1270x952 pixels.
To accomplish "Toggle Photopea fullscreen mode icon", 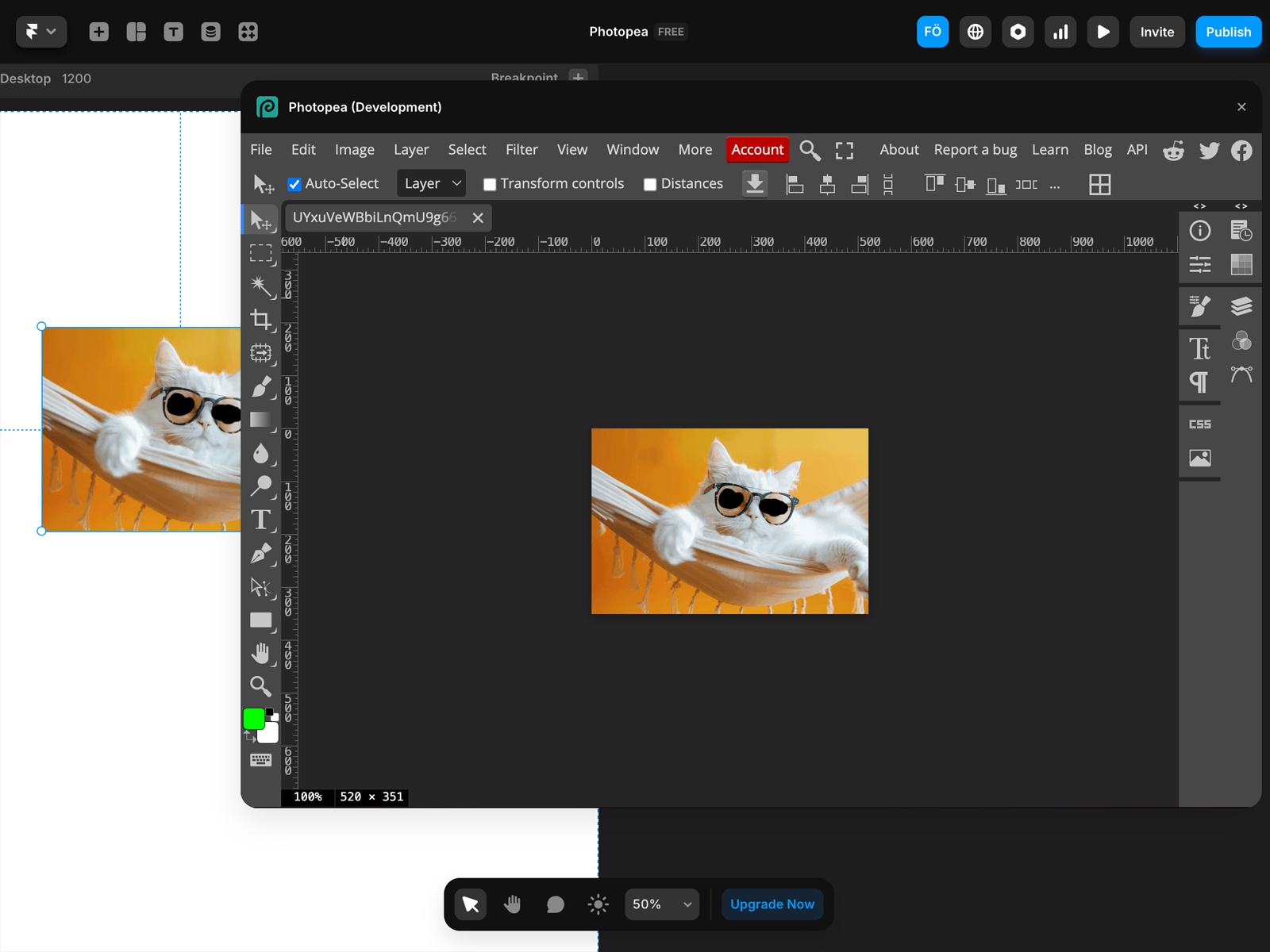I will click(845, 151).
